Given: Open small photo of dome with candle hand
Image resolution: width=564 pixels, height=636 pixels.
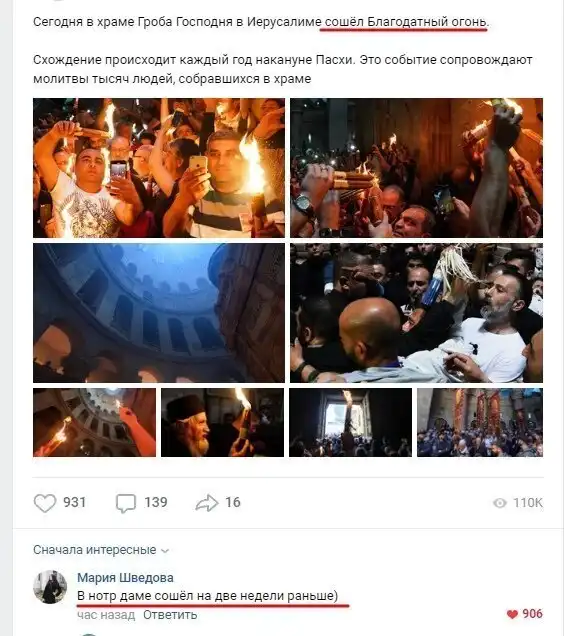Looking at the screenshot, I should tap(95, 422).
